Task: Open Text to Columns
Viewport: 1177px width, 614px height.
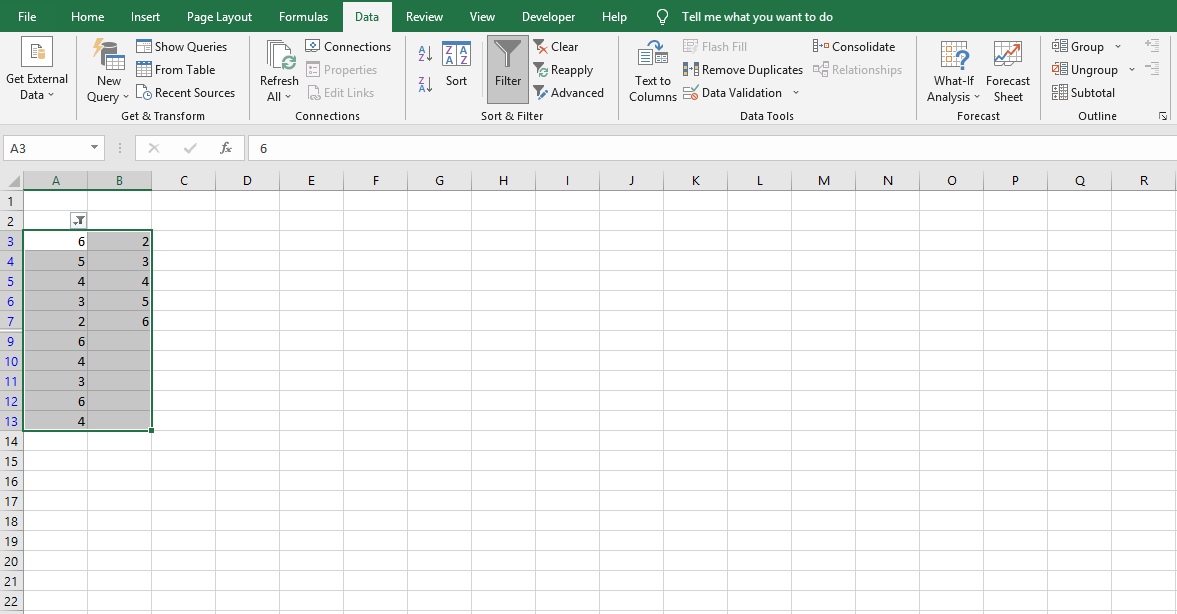Action: 651,69
